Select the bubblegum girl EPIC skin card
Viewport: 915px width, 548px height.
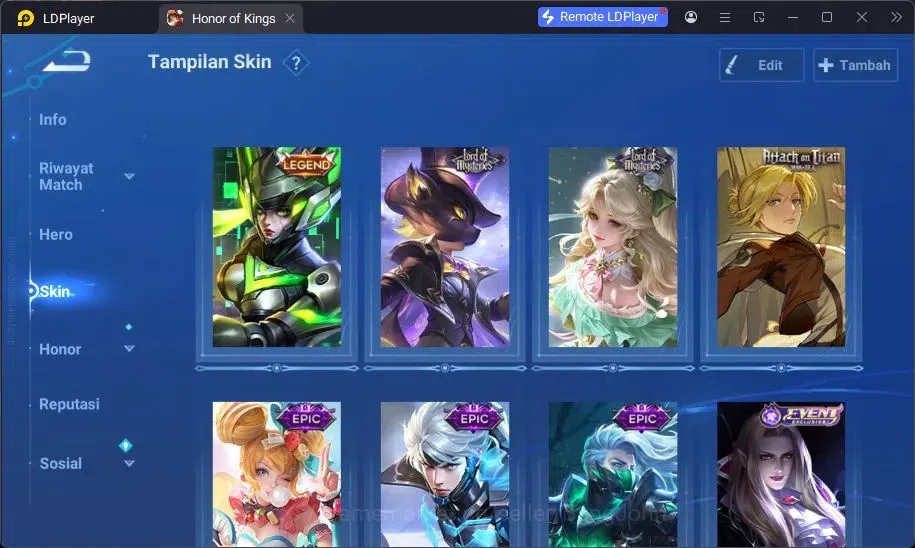(x=277, y=474)
